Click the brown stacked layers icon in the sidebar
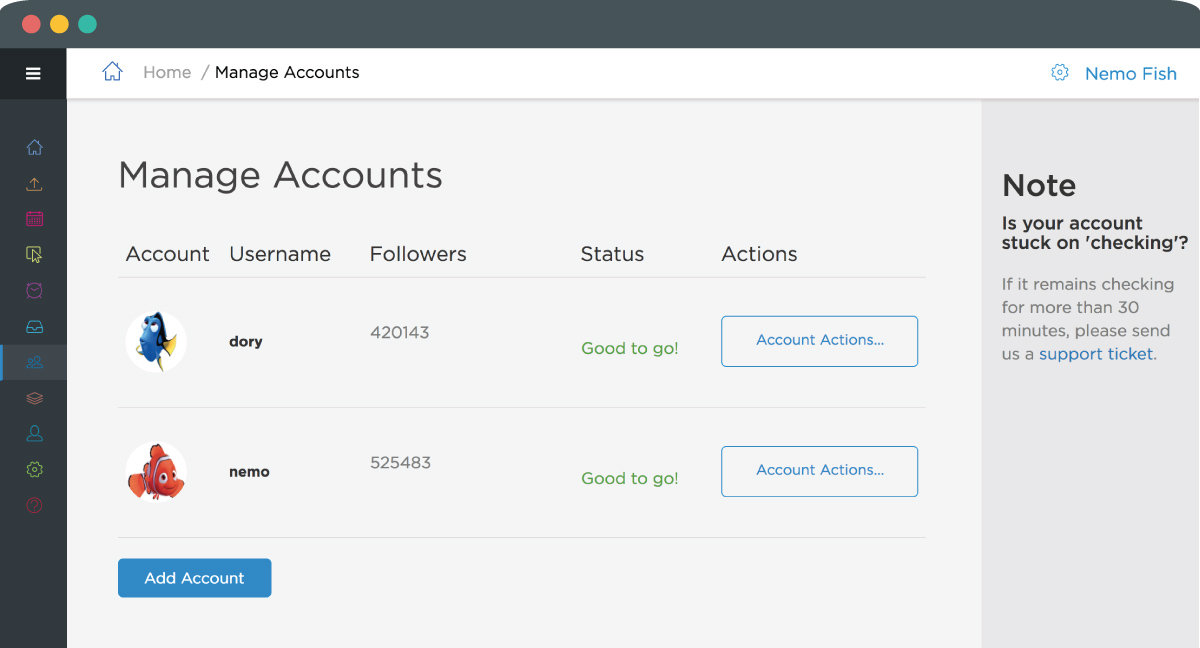 click(x=34, y=398)
